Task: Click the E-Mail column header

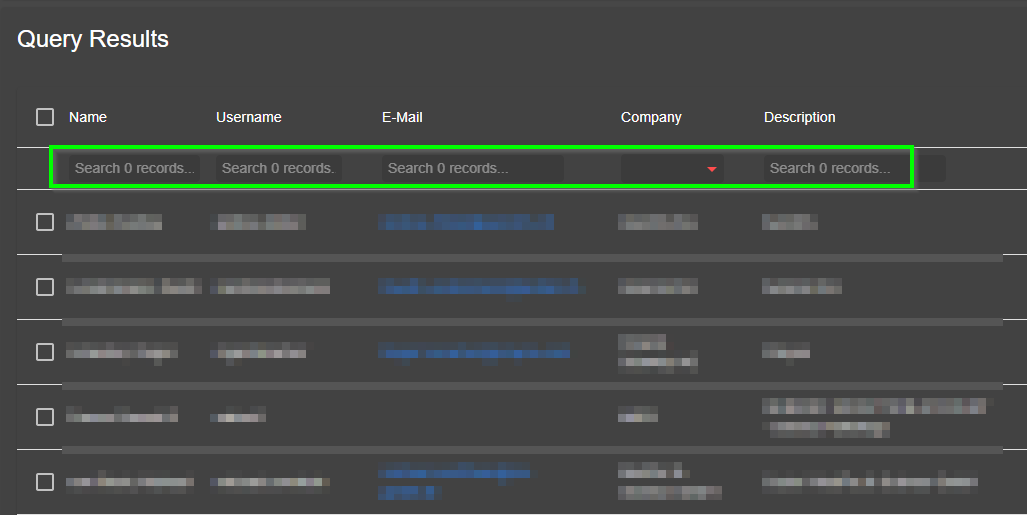Action: pos(402,117)
